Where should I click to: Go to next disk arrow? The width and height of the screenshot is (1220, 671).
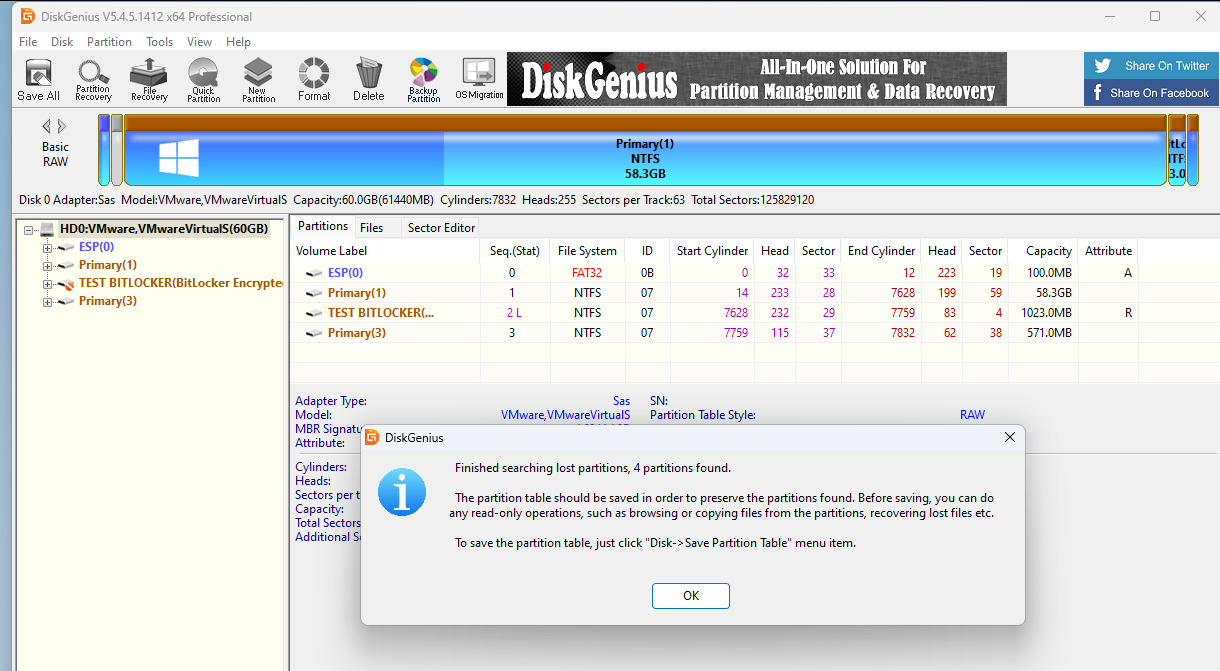(62, 126)
